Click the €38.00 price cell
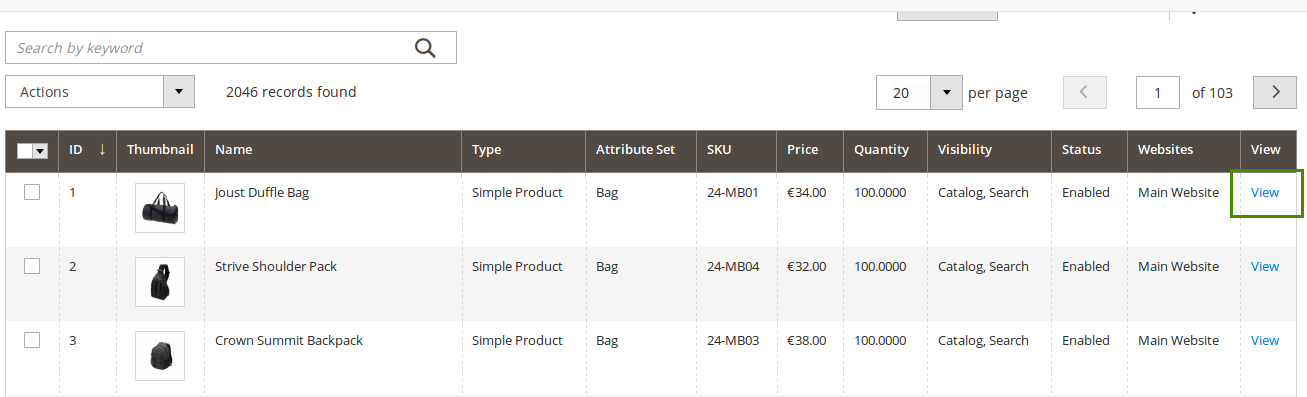1307x397 pixels. tap(806, 340)
